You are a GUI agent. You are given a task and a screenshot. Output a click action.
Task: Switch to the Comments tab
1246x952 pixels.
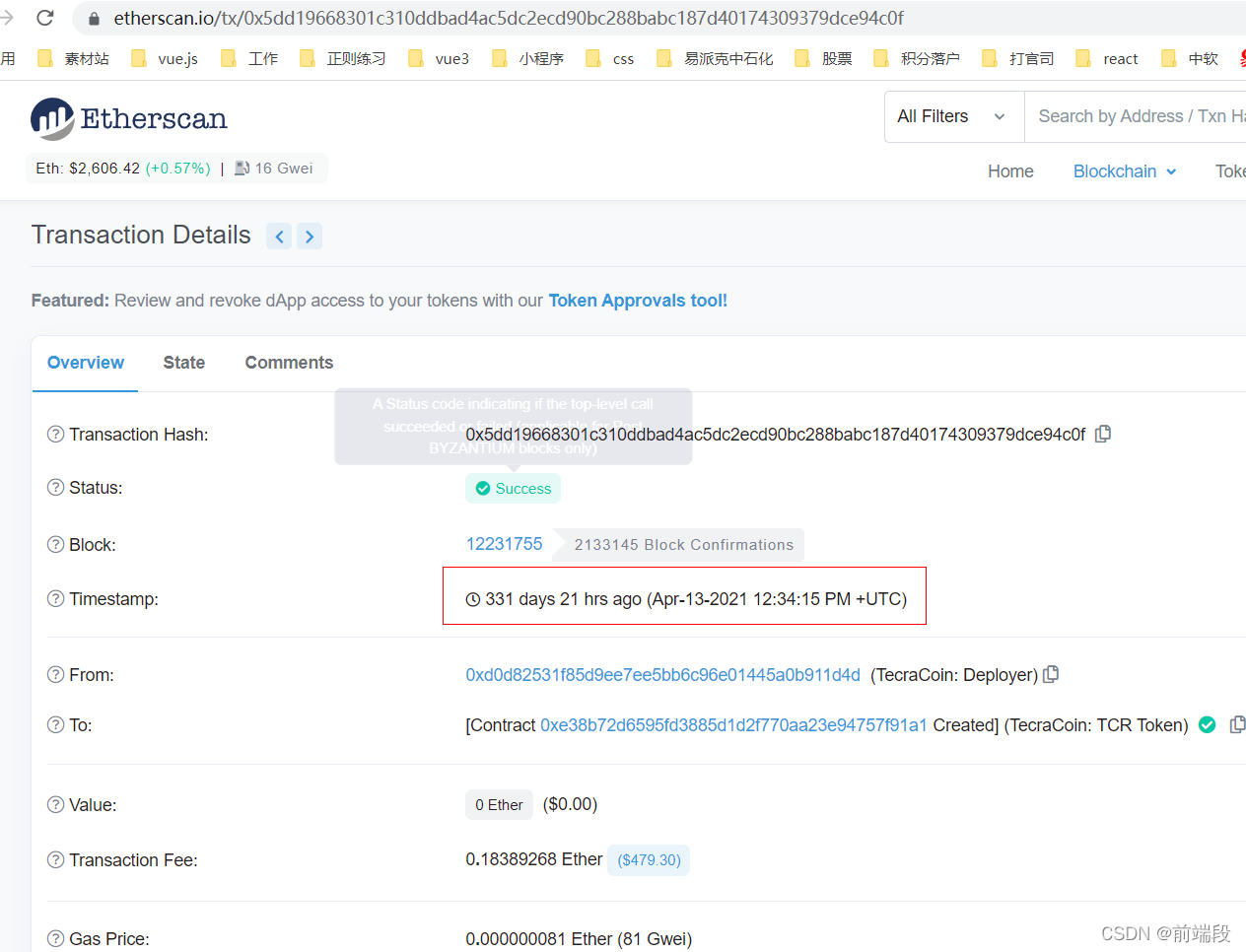point(289,363)
